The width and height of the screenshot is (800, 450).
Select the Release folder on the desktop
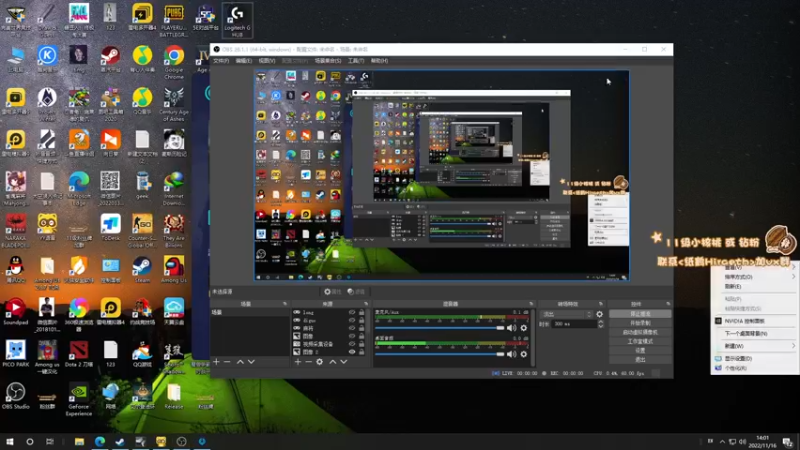[x=174, y=396]
